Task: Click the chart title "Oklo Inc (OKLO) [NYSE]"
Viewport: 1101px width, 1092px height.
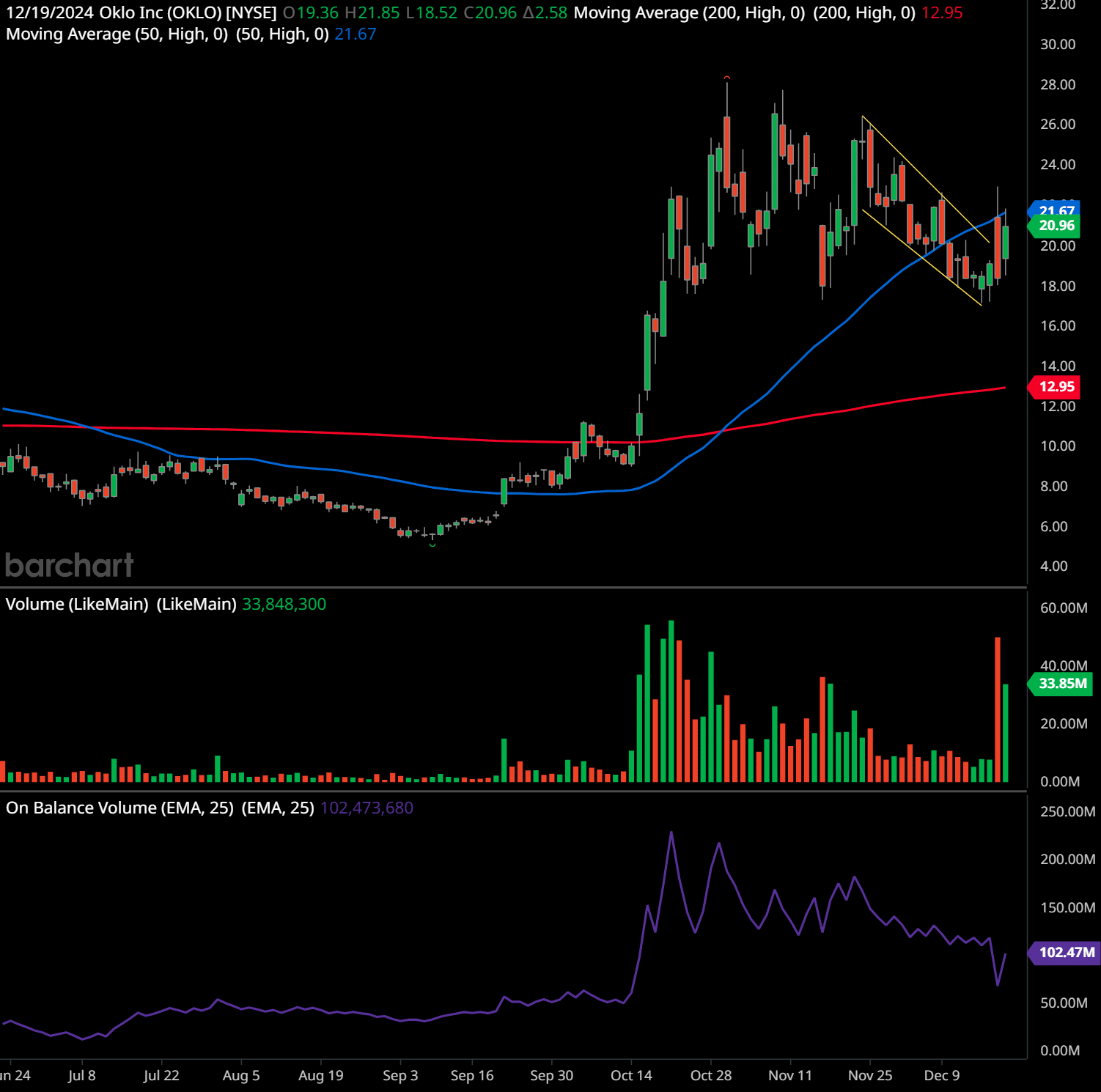Action: [x=188, y=13]
